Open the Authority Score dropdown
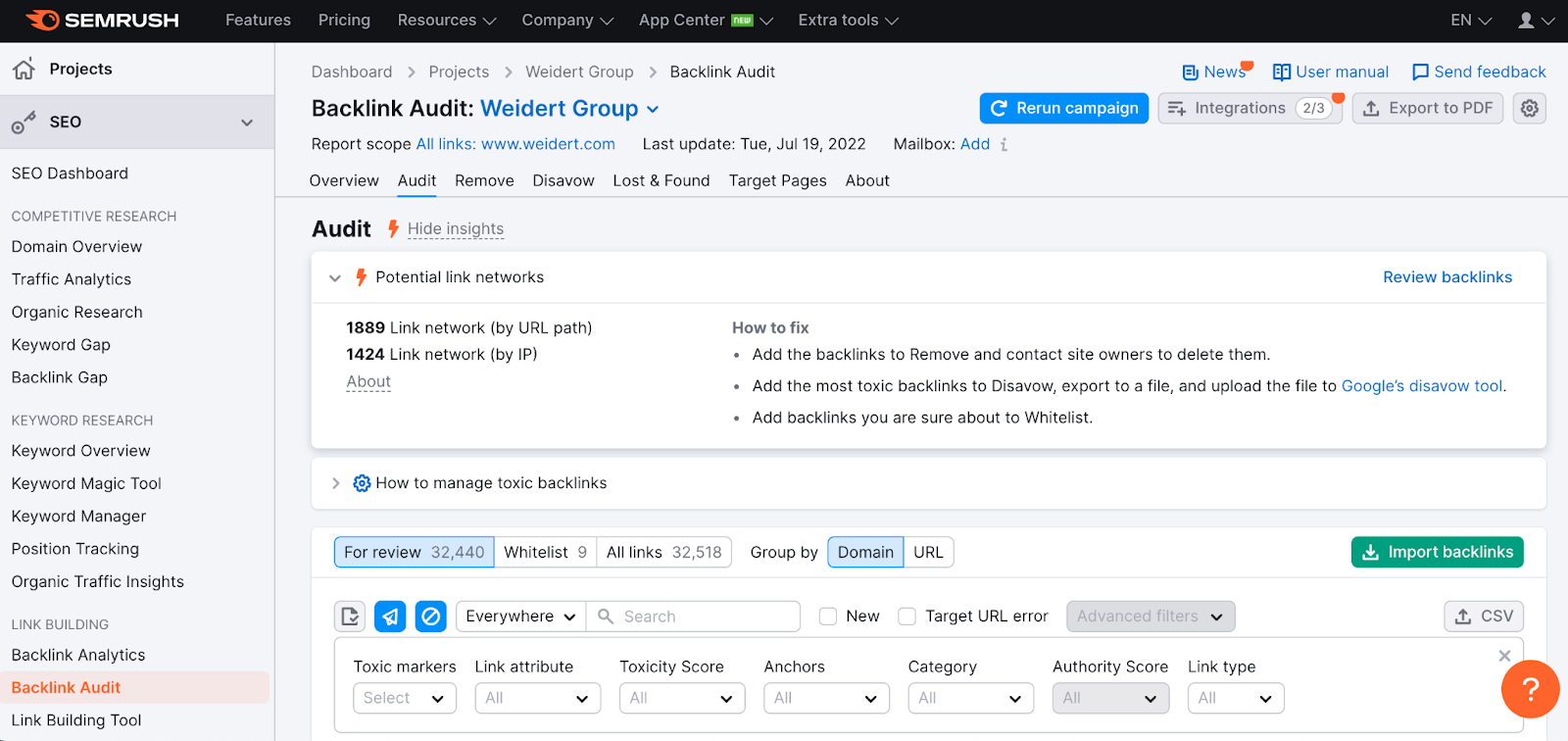1568x741 pixels. (x=1110, y=698)
